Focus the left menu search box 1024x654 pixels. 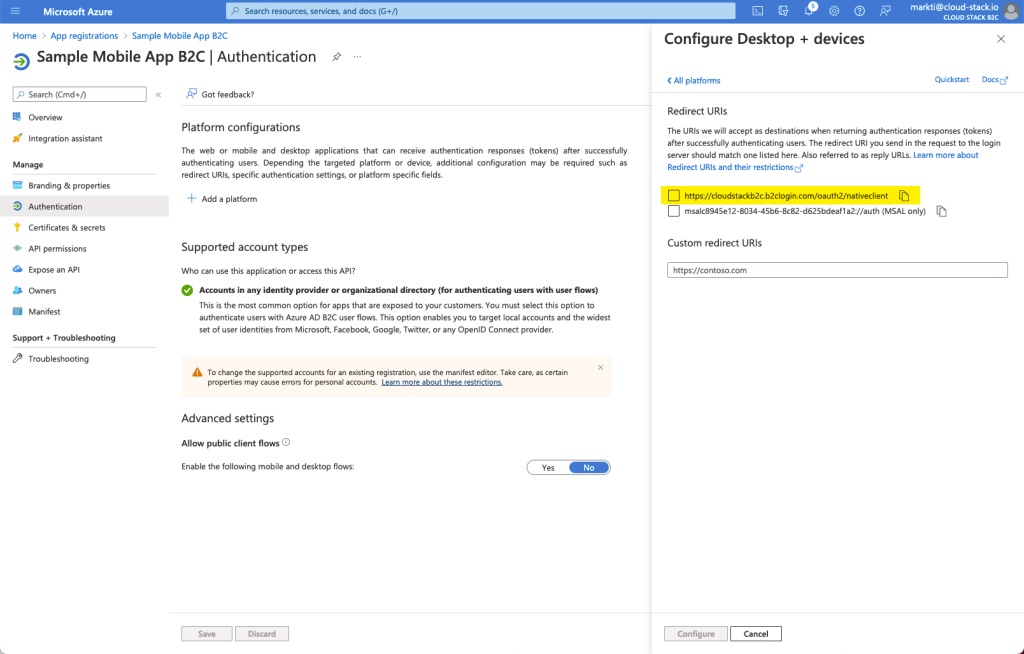[80, 94]
